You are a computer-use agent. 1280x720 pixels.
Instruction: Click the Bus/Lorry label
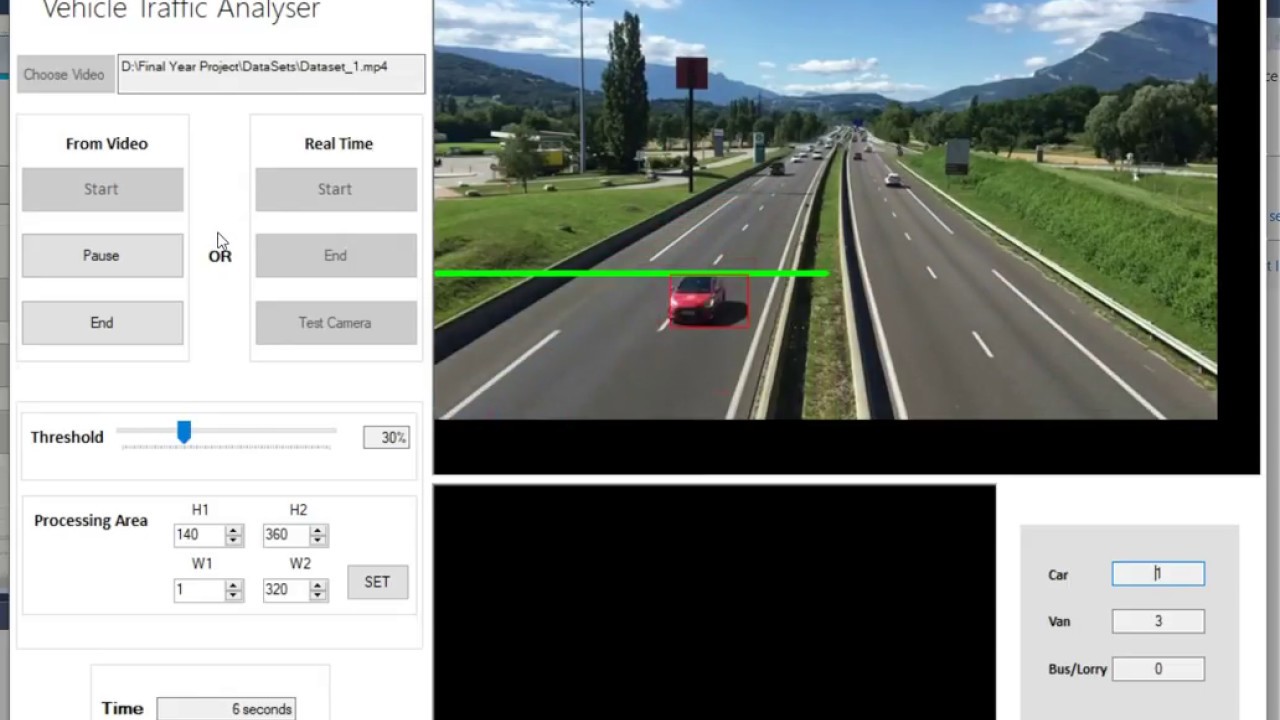[x=1078, y=669]
